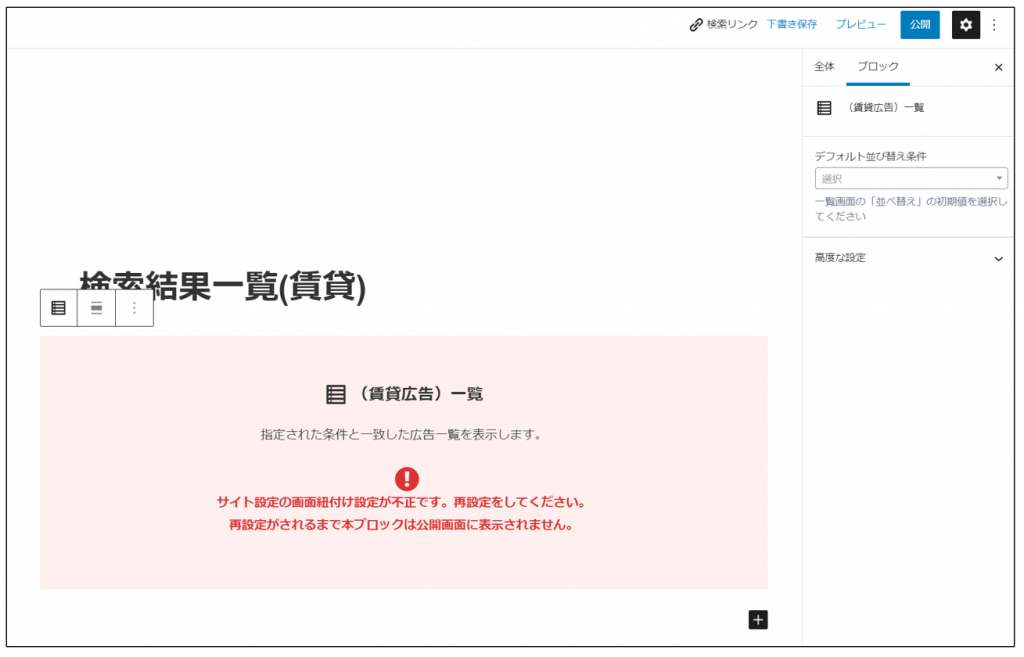1024x657 pixels.
Task: Expand the 高度な設定 section
Action: click(909, 258)
